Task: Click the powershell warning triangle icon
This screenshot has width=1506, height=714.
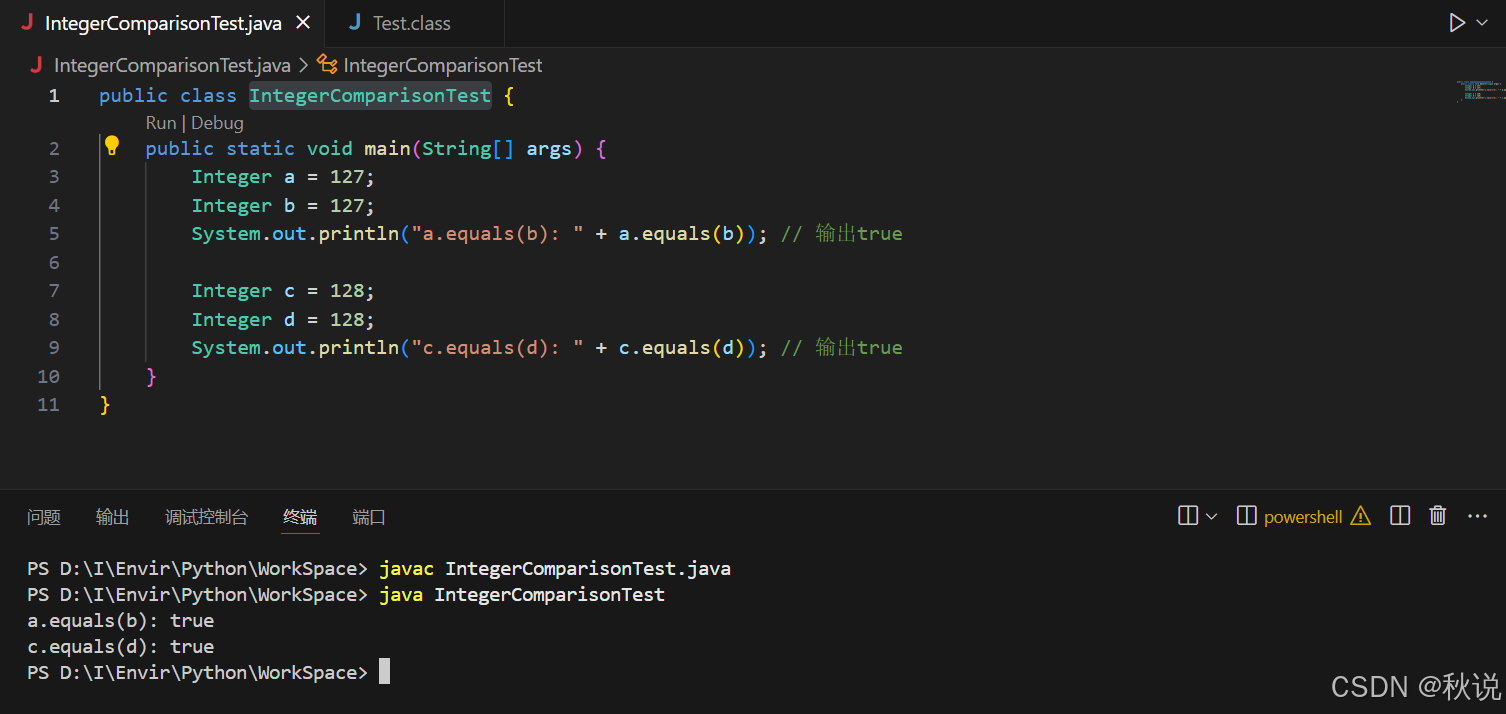Action: 1360,516
